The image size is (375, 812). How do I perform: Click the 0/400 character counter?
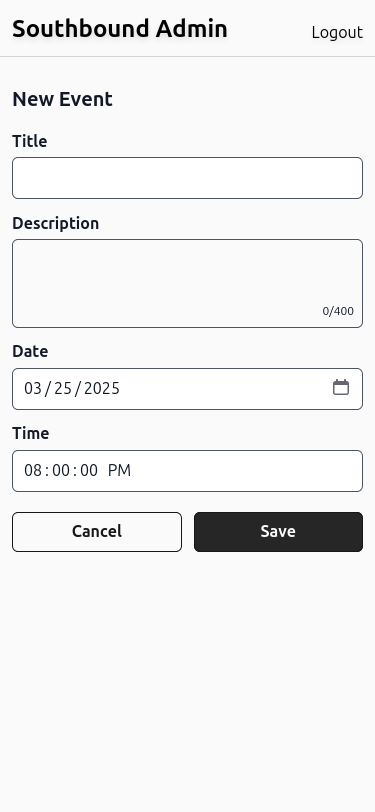tap(338, 311)
